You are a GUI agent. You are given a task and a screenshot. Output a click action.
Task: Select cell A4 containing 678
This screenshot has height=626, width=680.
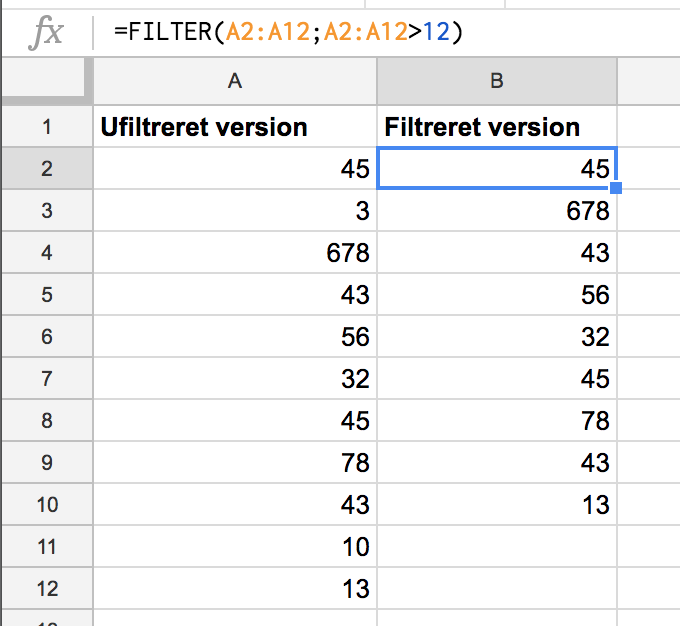point(235,252)
